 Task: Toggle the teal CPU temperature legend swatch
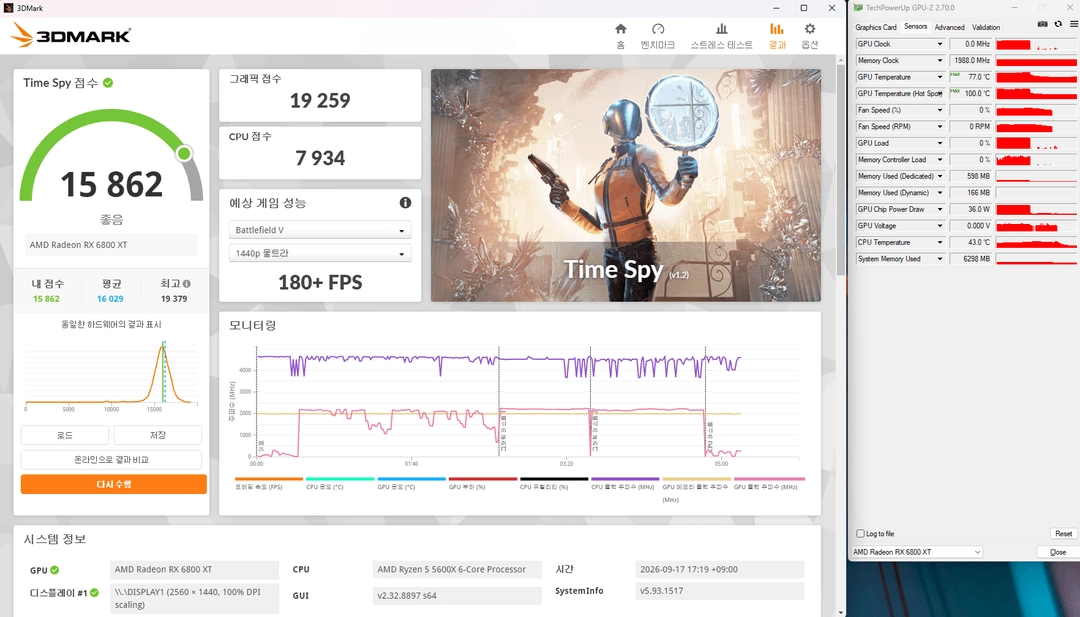(x=340, y=479)
